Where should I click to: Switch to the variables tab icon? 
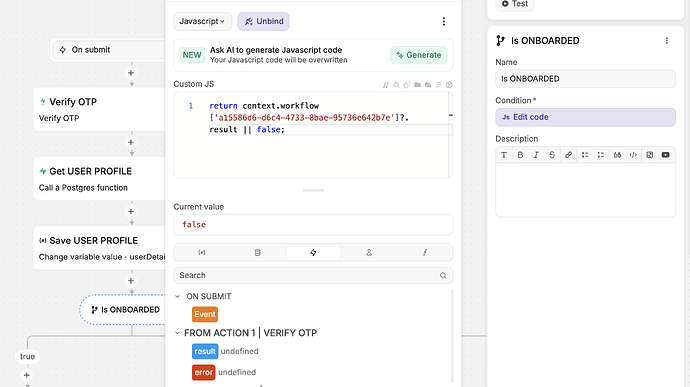(x=202, y=252)
